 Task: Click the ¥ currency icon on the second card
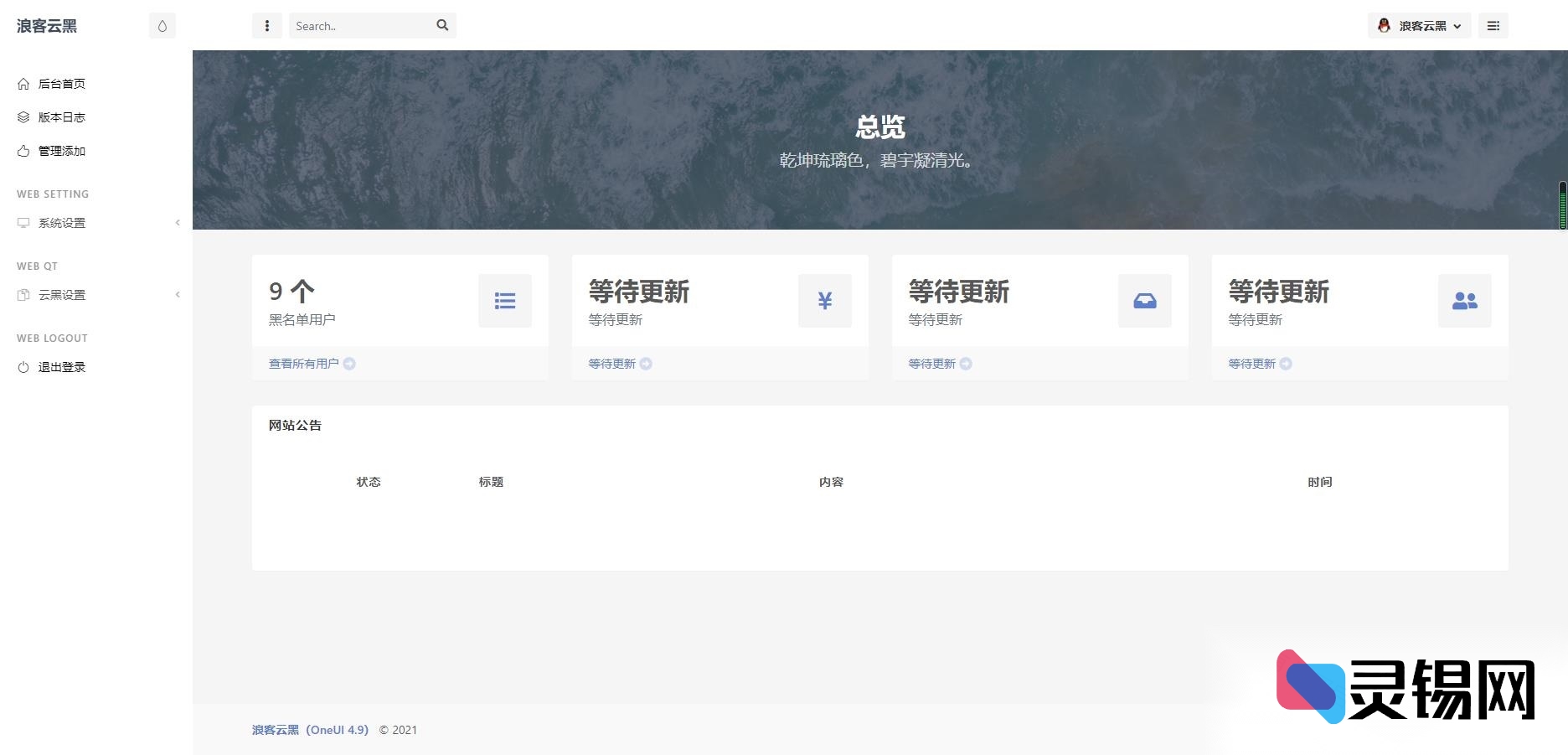click(825, 300)
